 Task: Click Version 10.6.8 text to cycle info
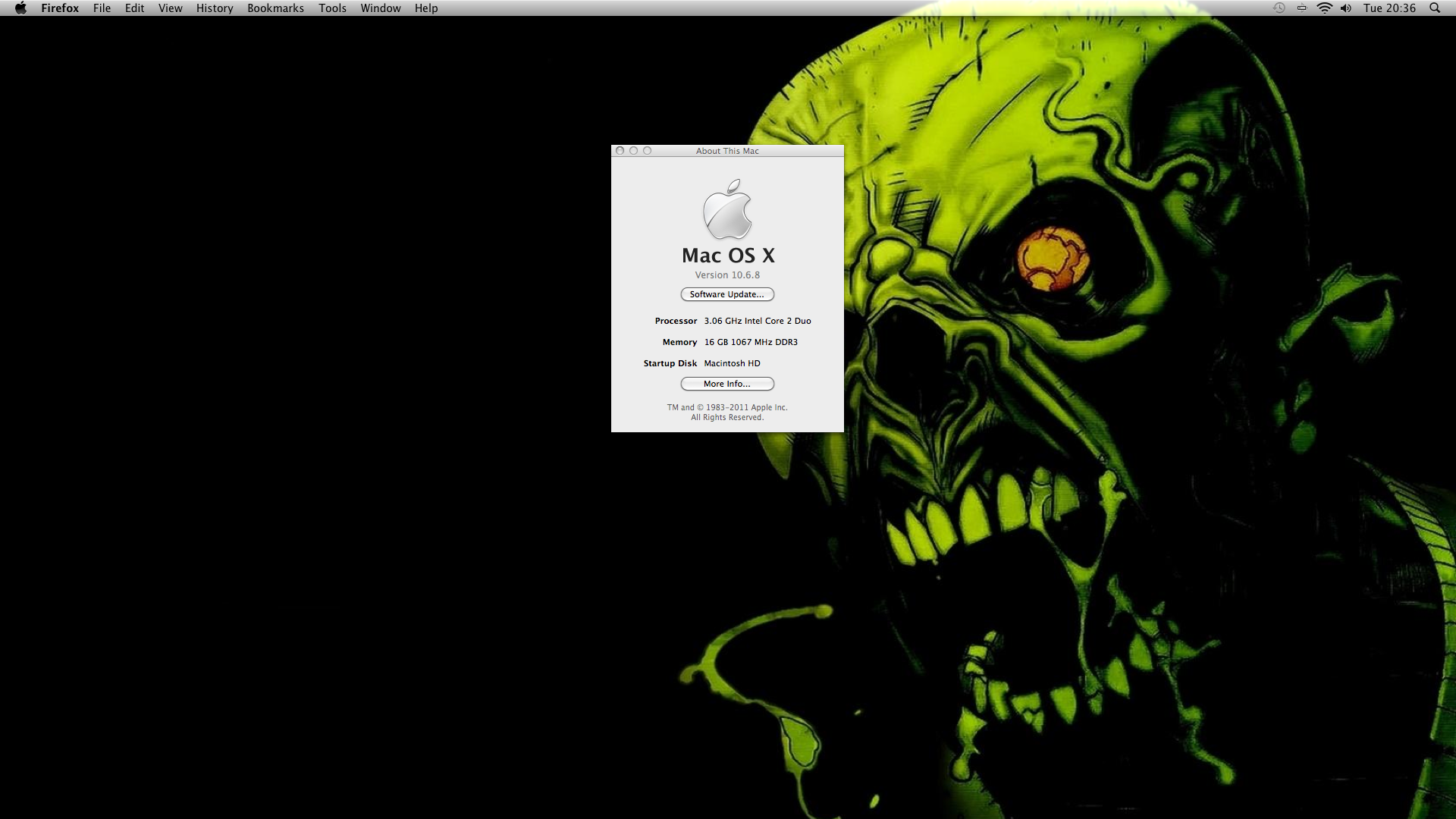(727, 275)
